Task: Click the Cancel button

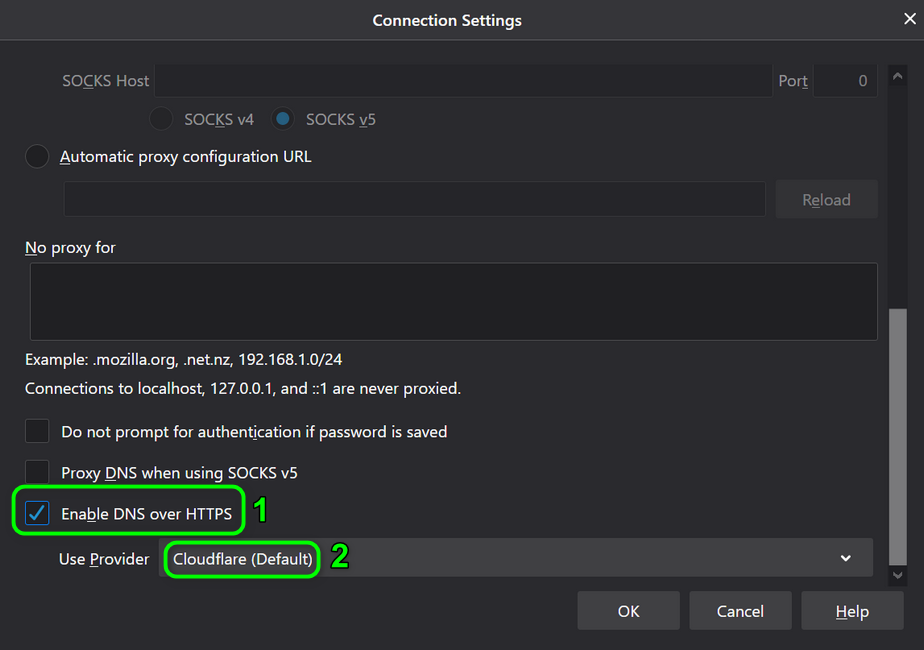Action: point(740,611)
